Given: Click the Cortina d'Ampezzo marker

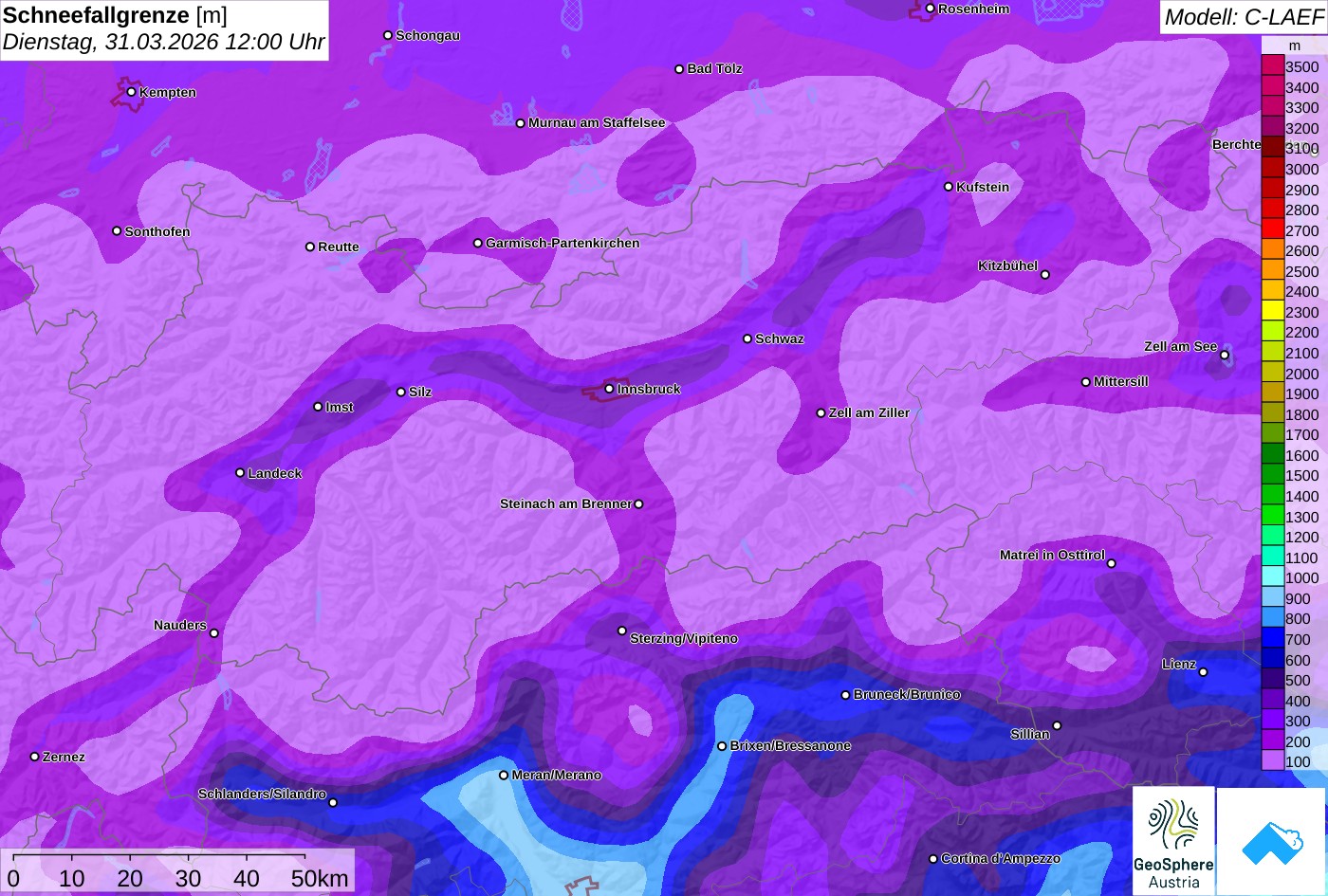Looking at the screenshot, I should click(x=932, y=858).
